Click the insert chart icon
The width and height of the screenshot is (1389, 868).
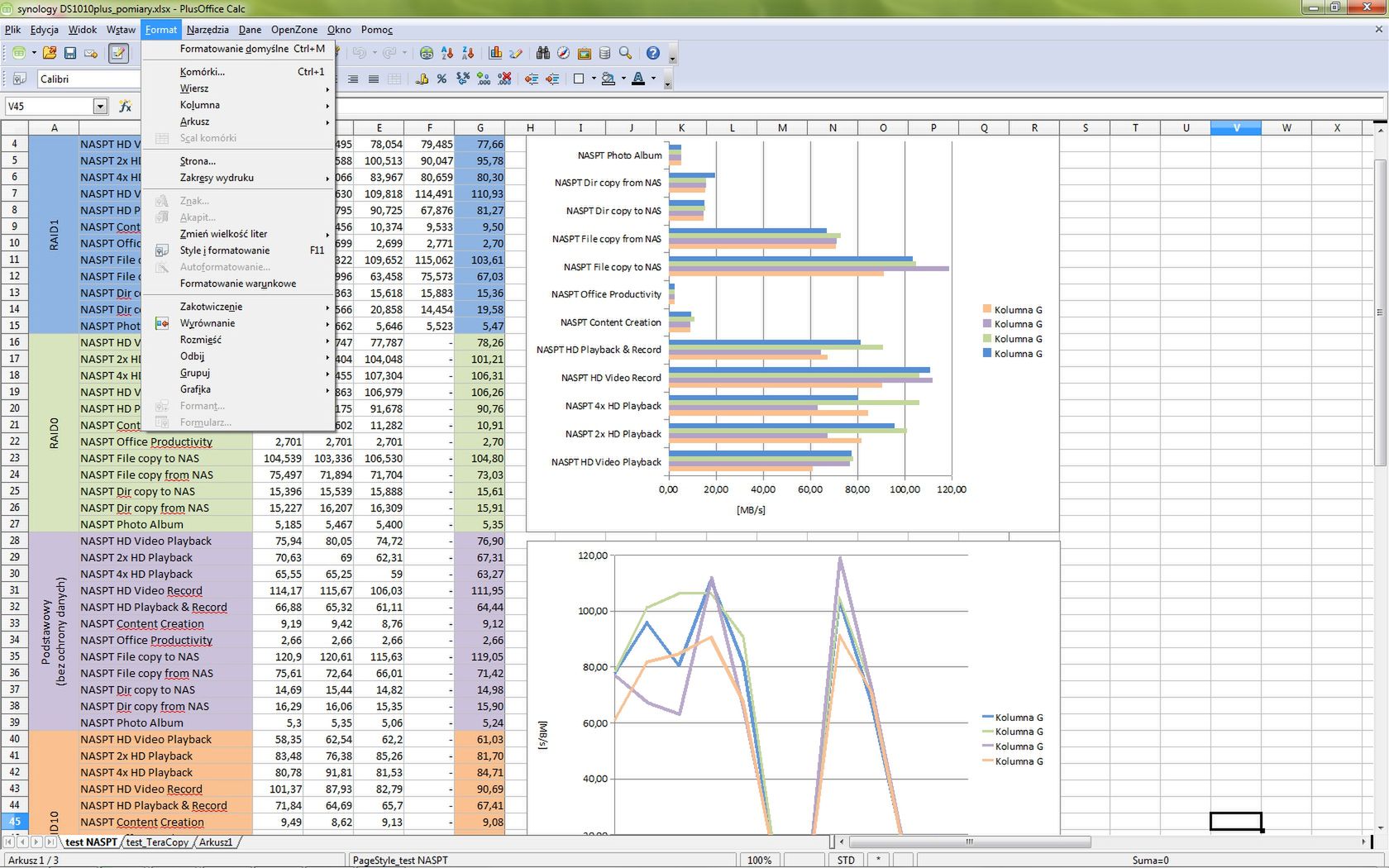[x=495, y=53]
